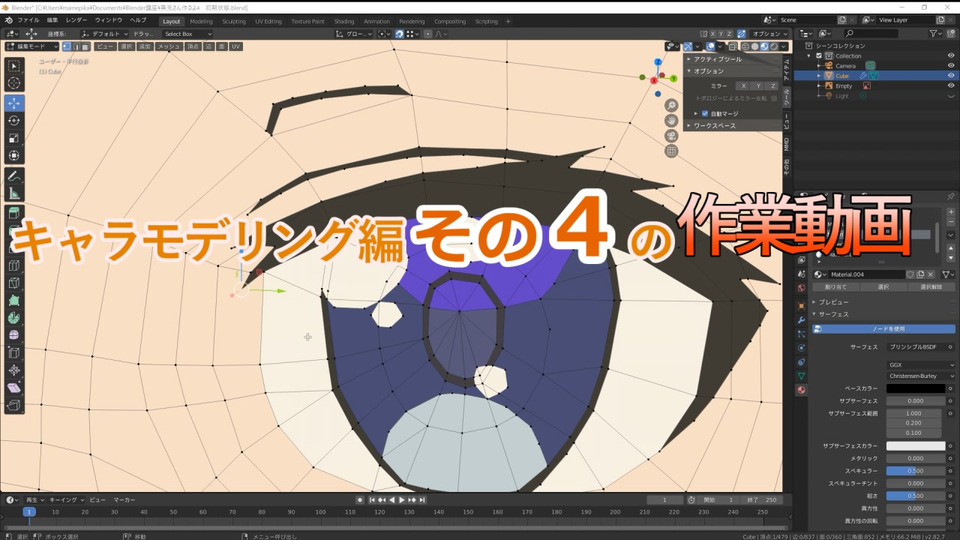Screen dimensions: 960x540
Task: Switch to the Sculpting workspace tab
Action: (x=234, y=21)
